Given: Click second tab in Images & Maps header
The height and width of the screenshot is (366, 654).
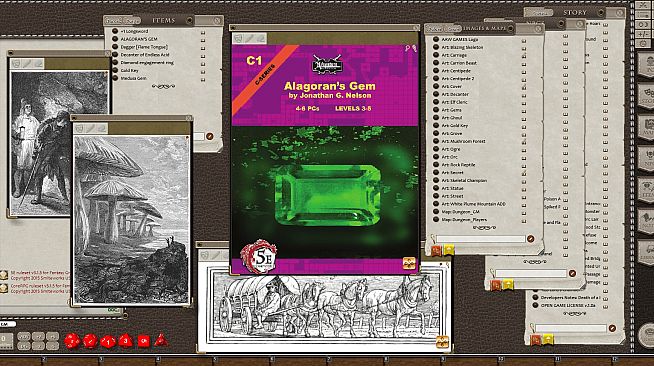Looking at the screenshot, I should point(453,28).
